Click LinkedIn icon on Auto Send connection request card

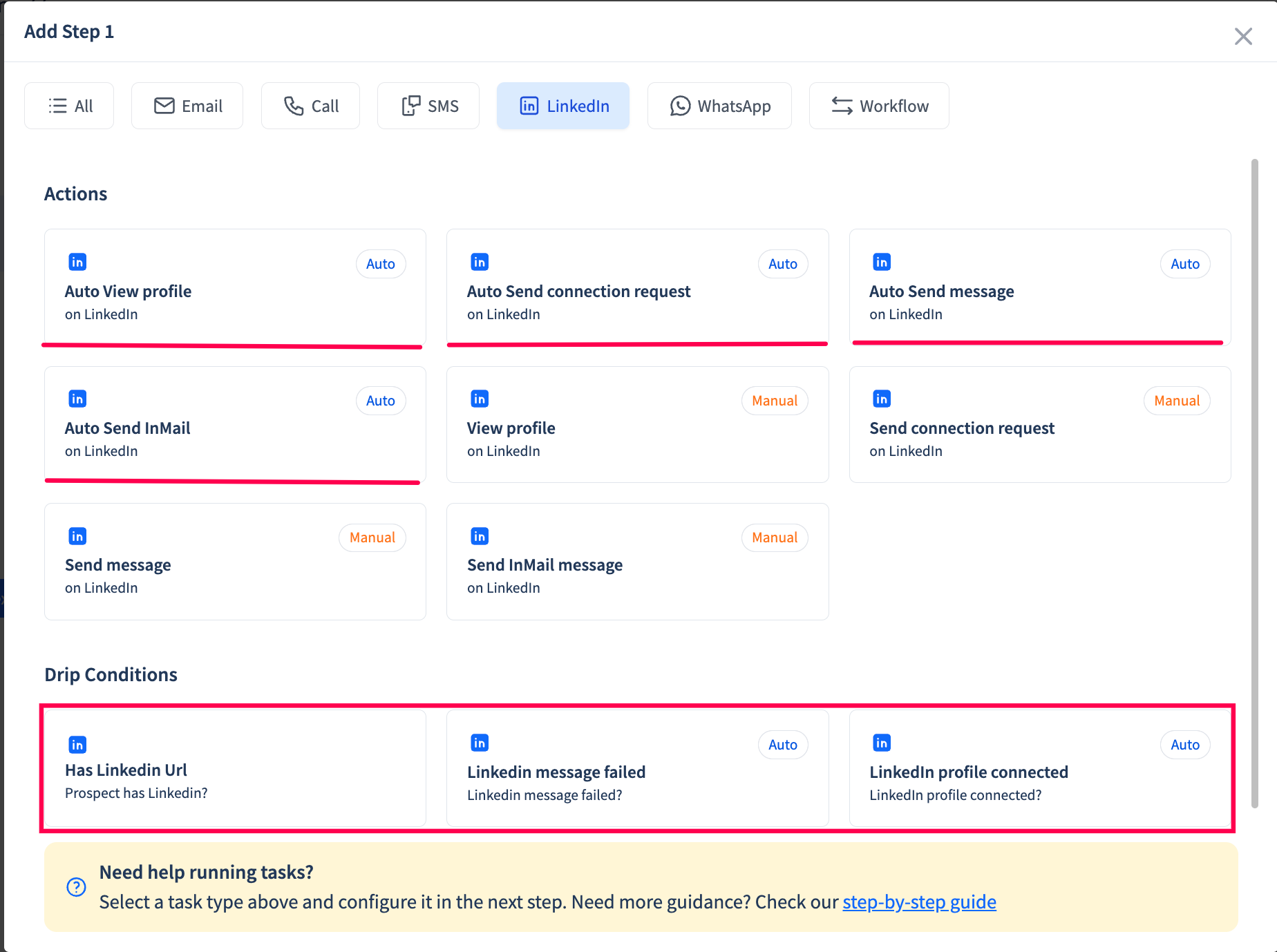click(480, 262)
